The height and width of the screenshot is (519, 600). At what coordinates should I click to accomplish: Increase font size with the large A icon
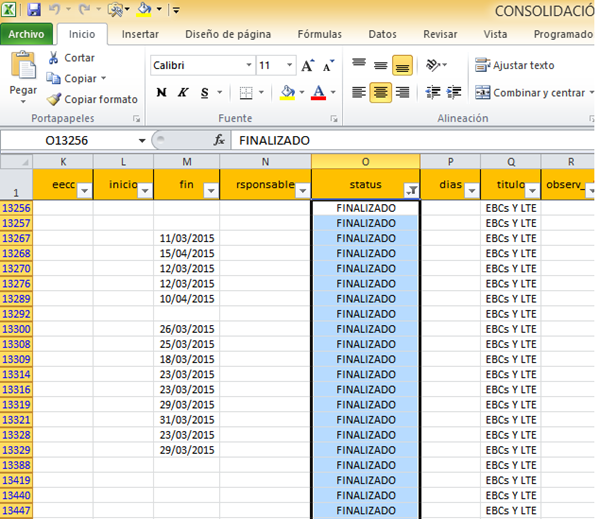pos(308,66)
